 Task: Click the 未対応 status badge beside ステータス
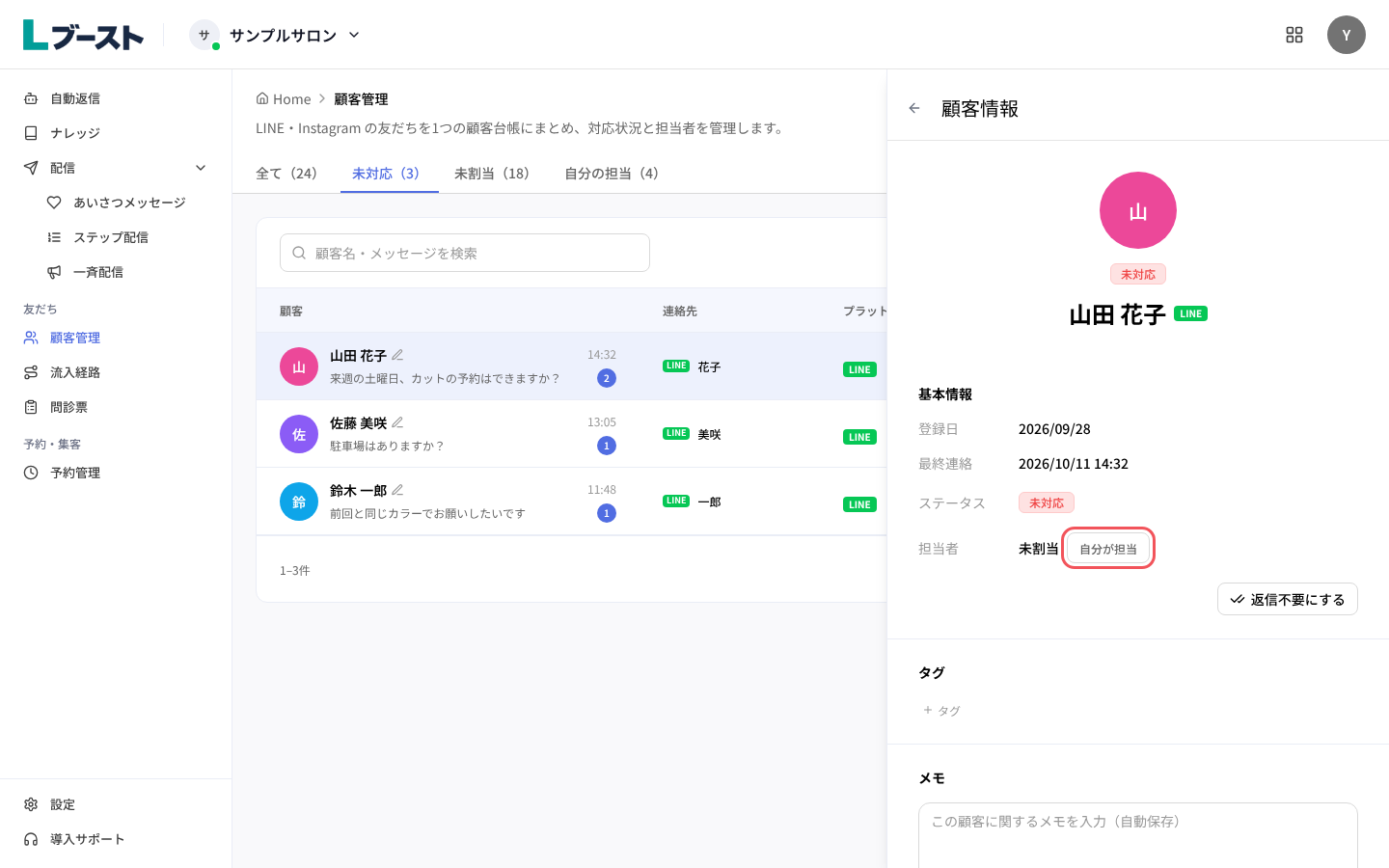[1047, 502]
